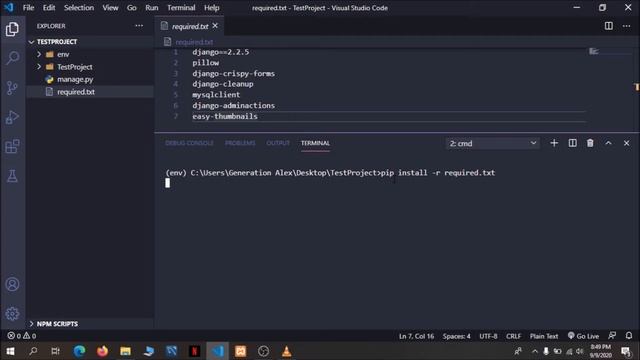640x360 pixels.
Task: Open the Search view in activity bar
Action: click(x=12, y=58)
